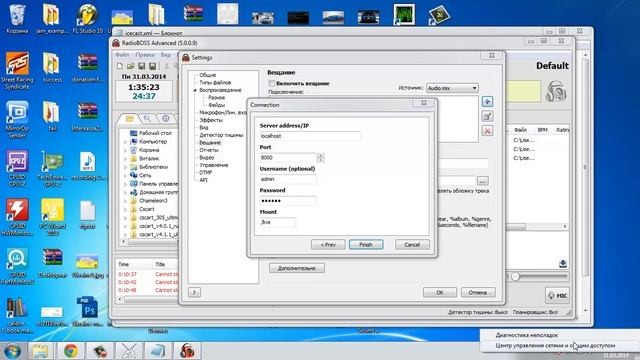640x360 pixels.
Task: Open the Вид menu in RadioBOSS
Action: 165,55
